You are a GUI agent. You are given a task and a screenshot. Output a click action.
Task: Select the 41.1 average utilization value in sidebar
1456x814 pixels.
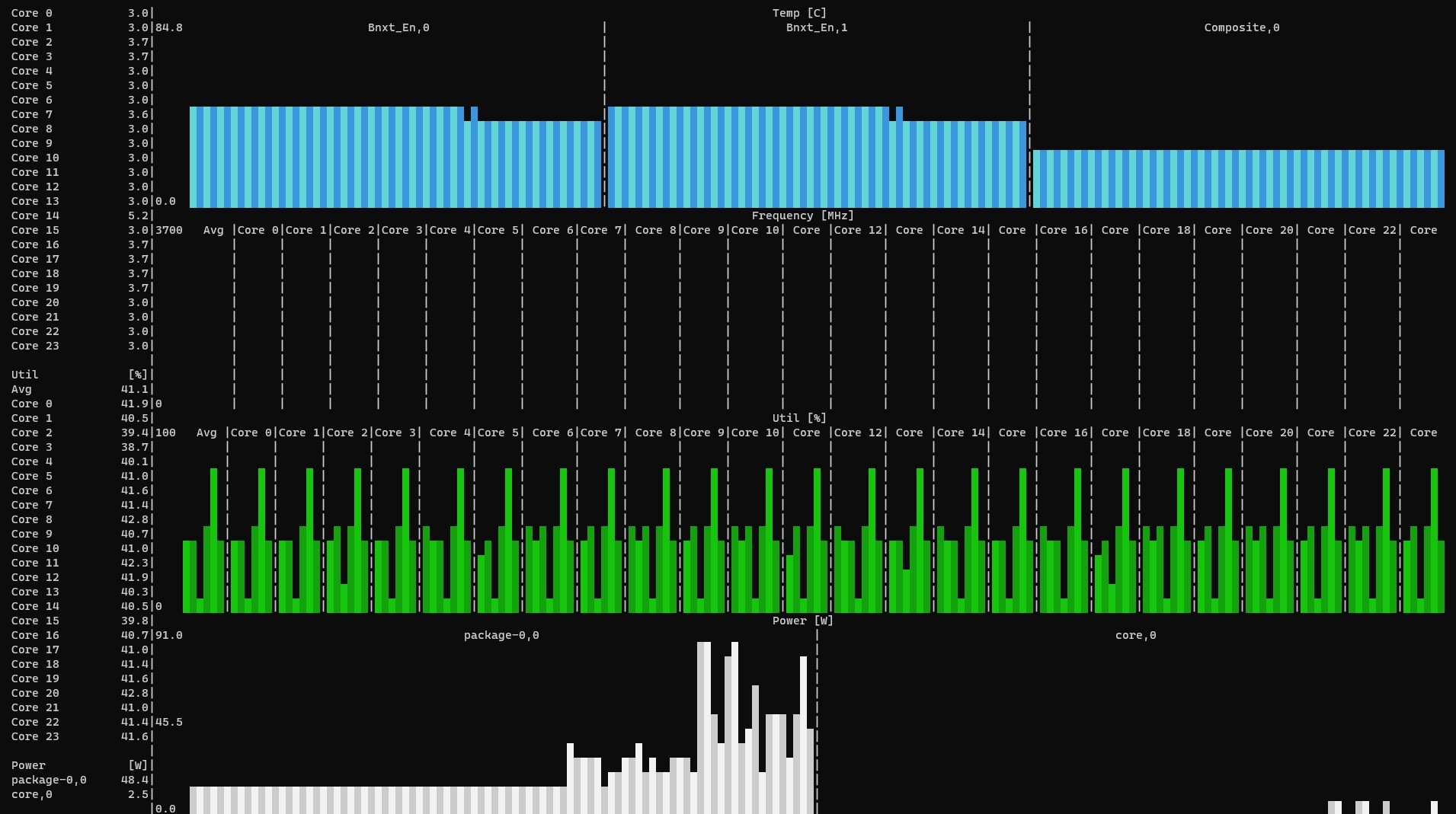(x=135, y=389)
